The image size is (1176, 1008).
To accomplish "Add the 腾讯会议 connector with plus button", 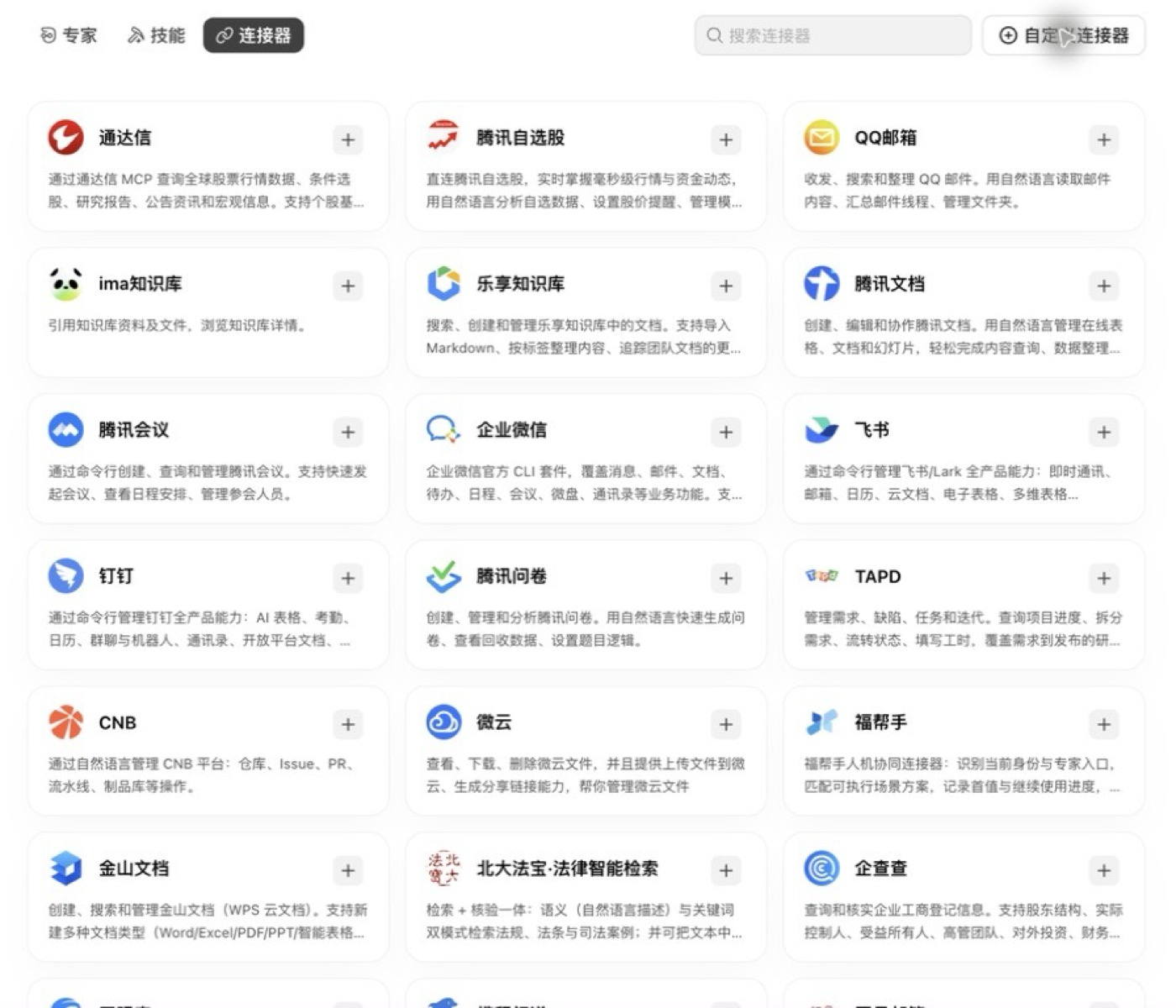I will [348, 433].
